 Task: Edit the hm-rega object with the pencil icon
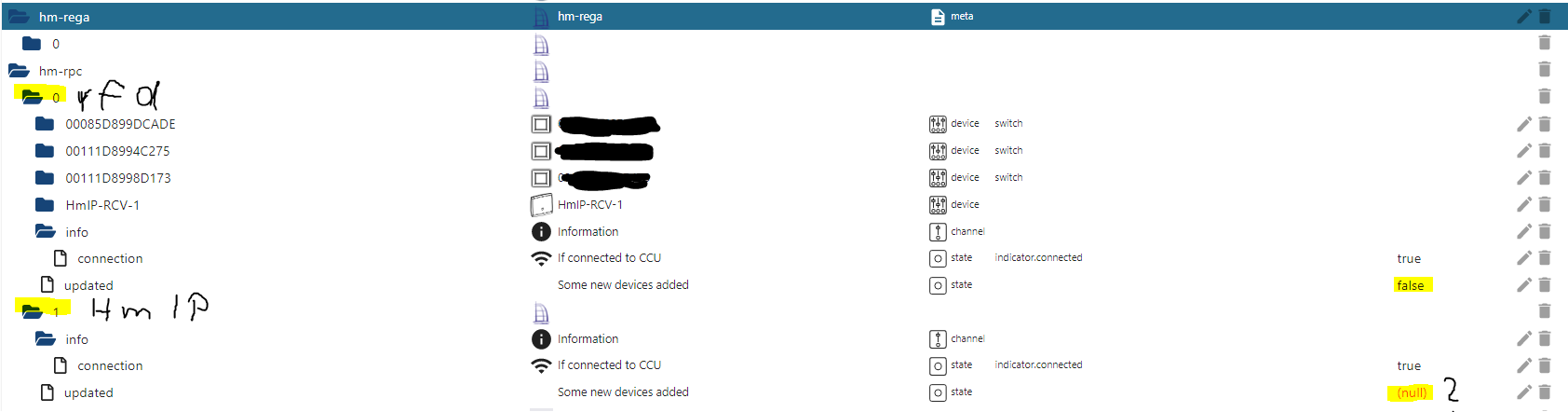tap(1524, 17)
